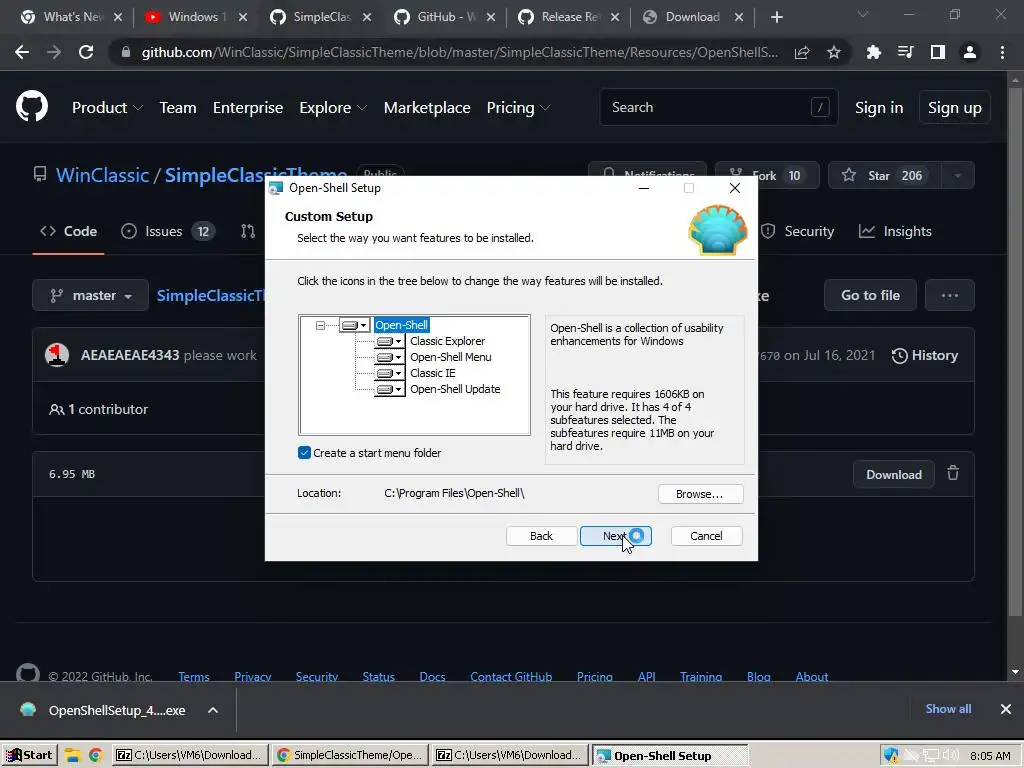
Task: Open the WinClassic owner link
Action: click(103, 175)
